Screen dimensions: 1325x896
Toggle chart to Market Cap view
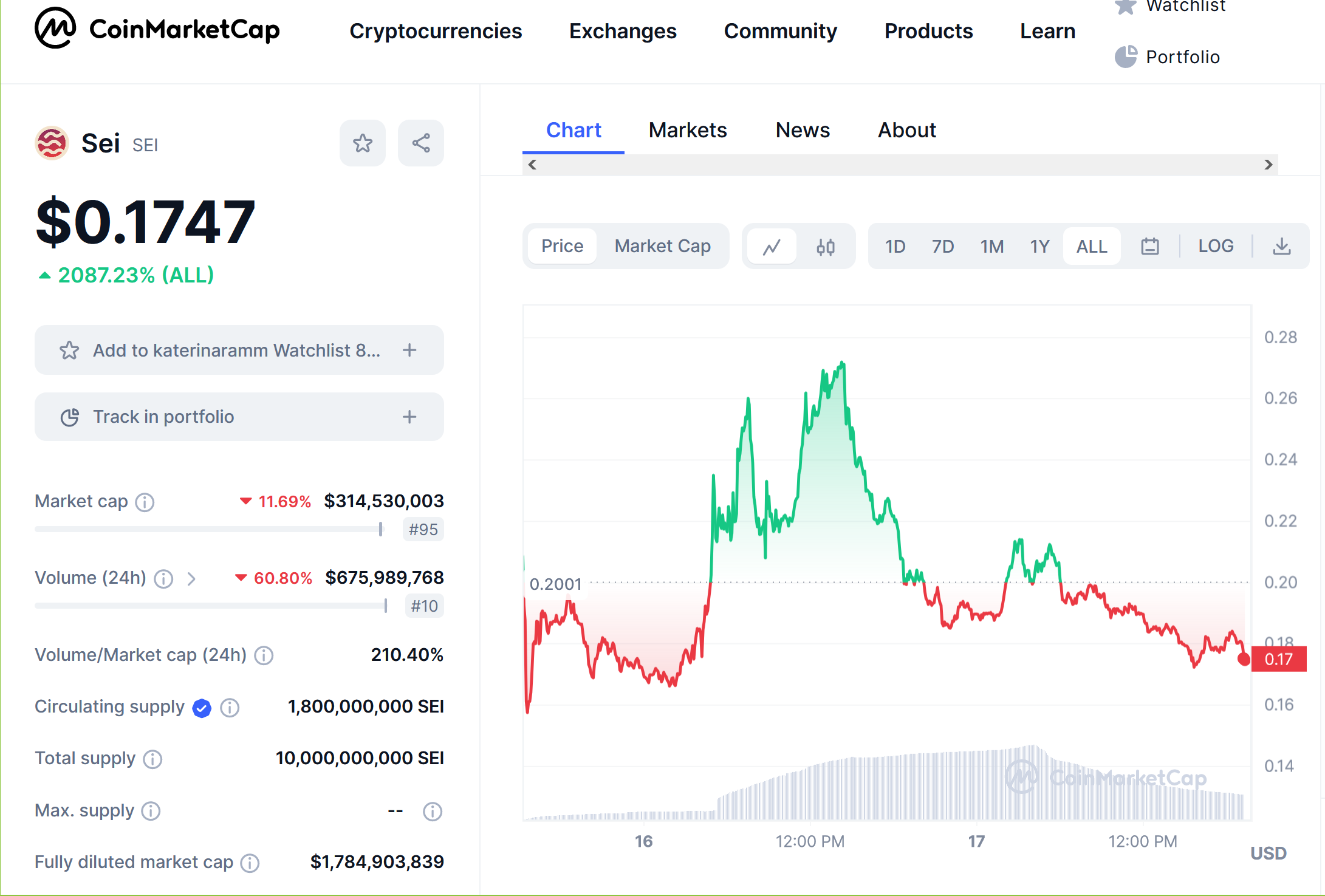[x=662, y=246]
